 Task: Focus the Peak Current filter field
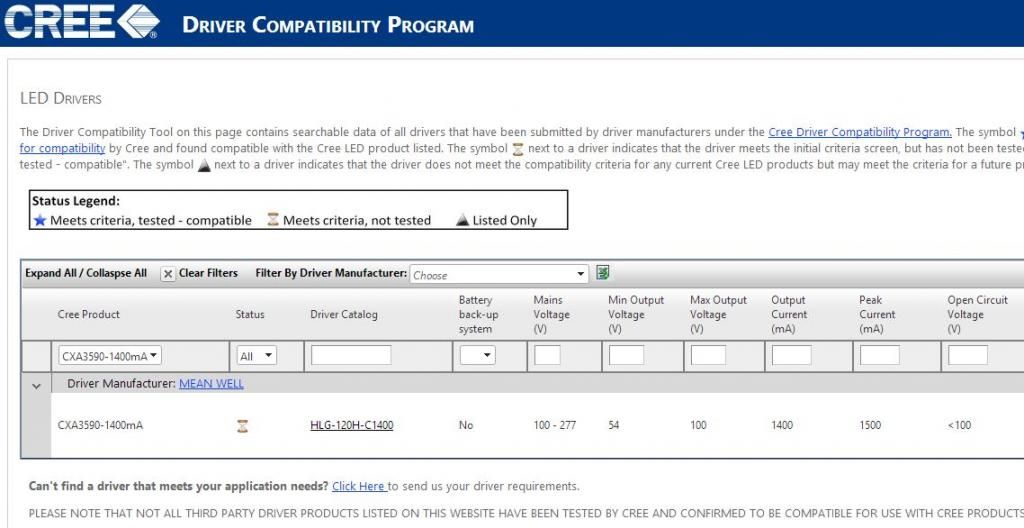click(x=880, y=355)
